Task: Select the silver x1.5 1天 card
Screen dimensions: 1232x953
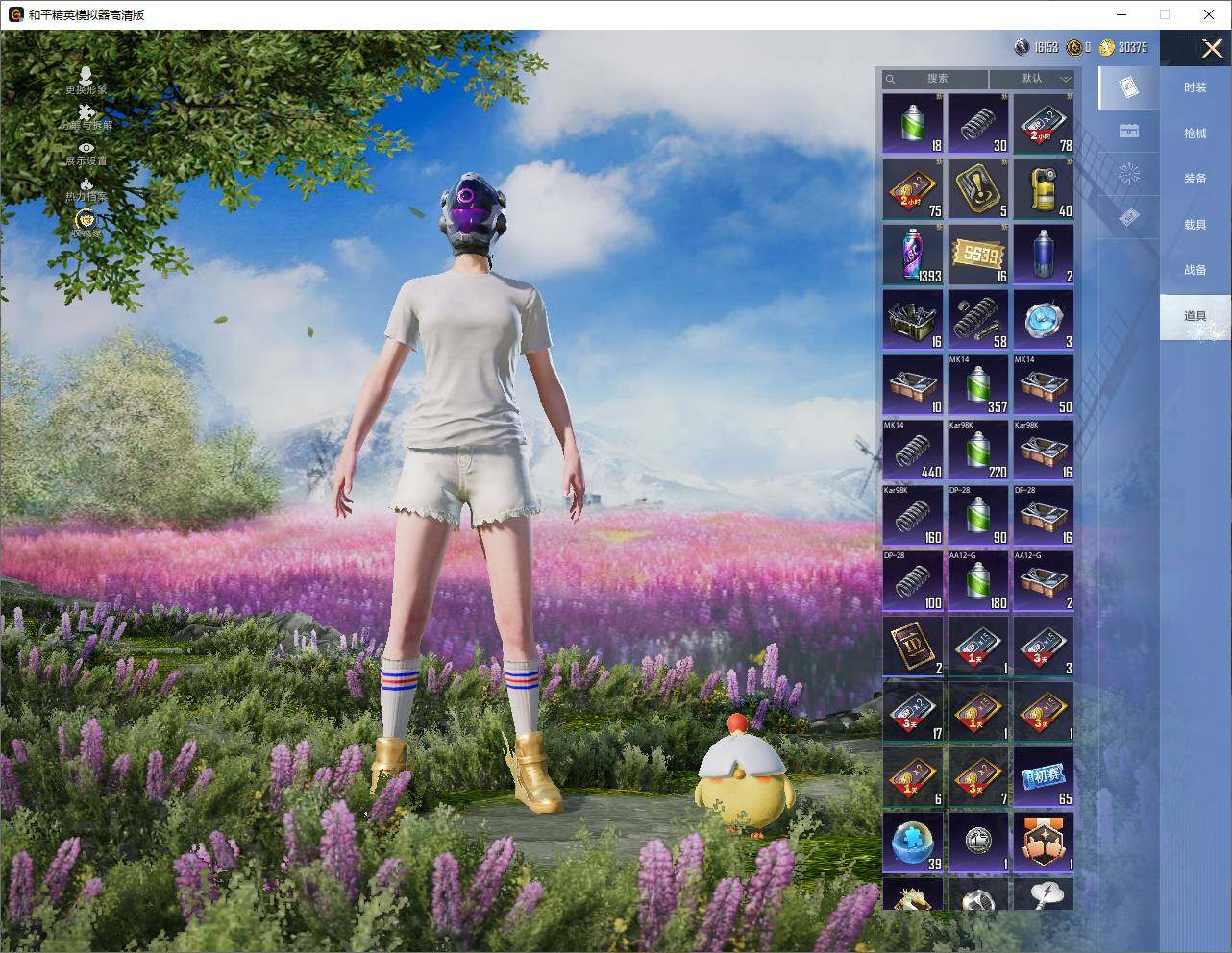Action: [978, 647]
